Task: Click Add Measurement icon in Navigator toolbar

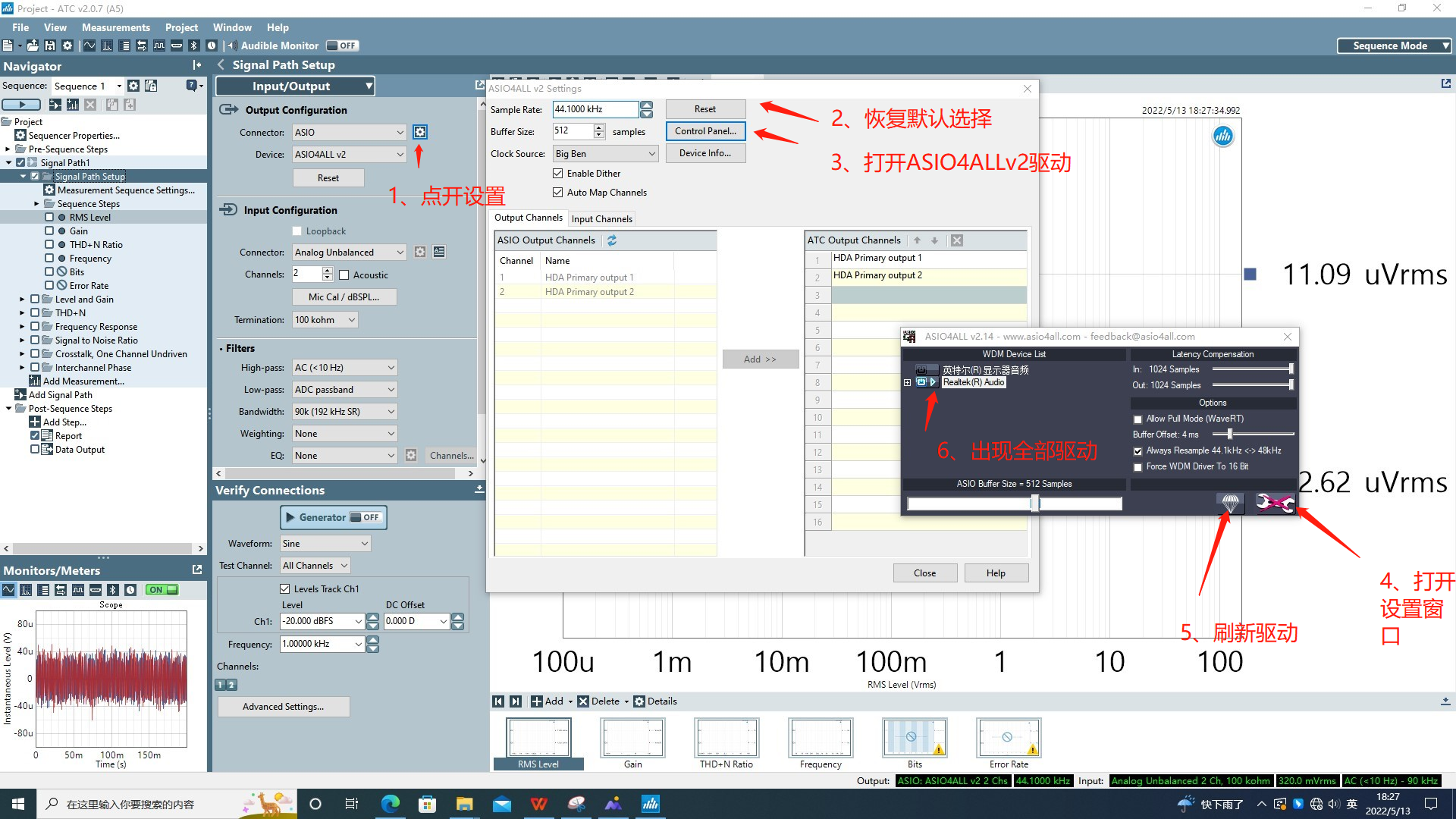Action: 73,105
